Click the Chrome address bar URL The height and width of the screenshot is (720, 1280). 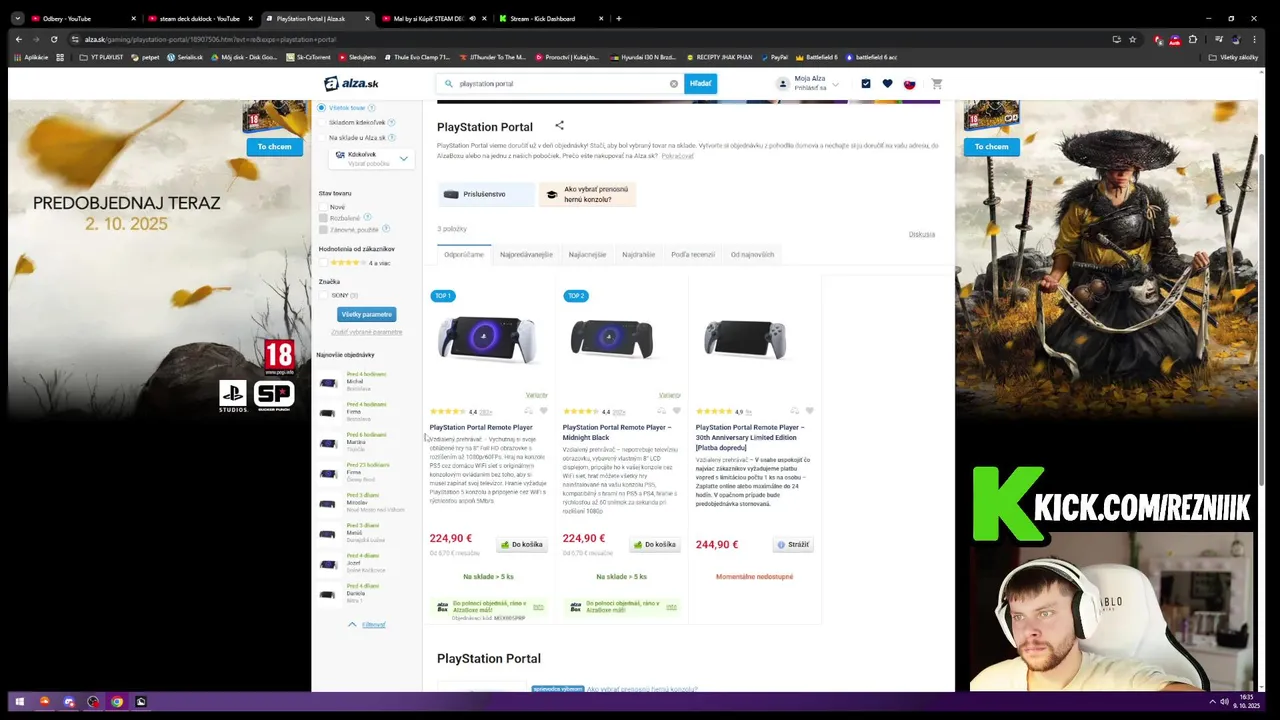coord(210,39)
